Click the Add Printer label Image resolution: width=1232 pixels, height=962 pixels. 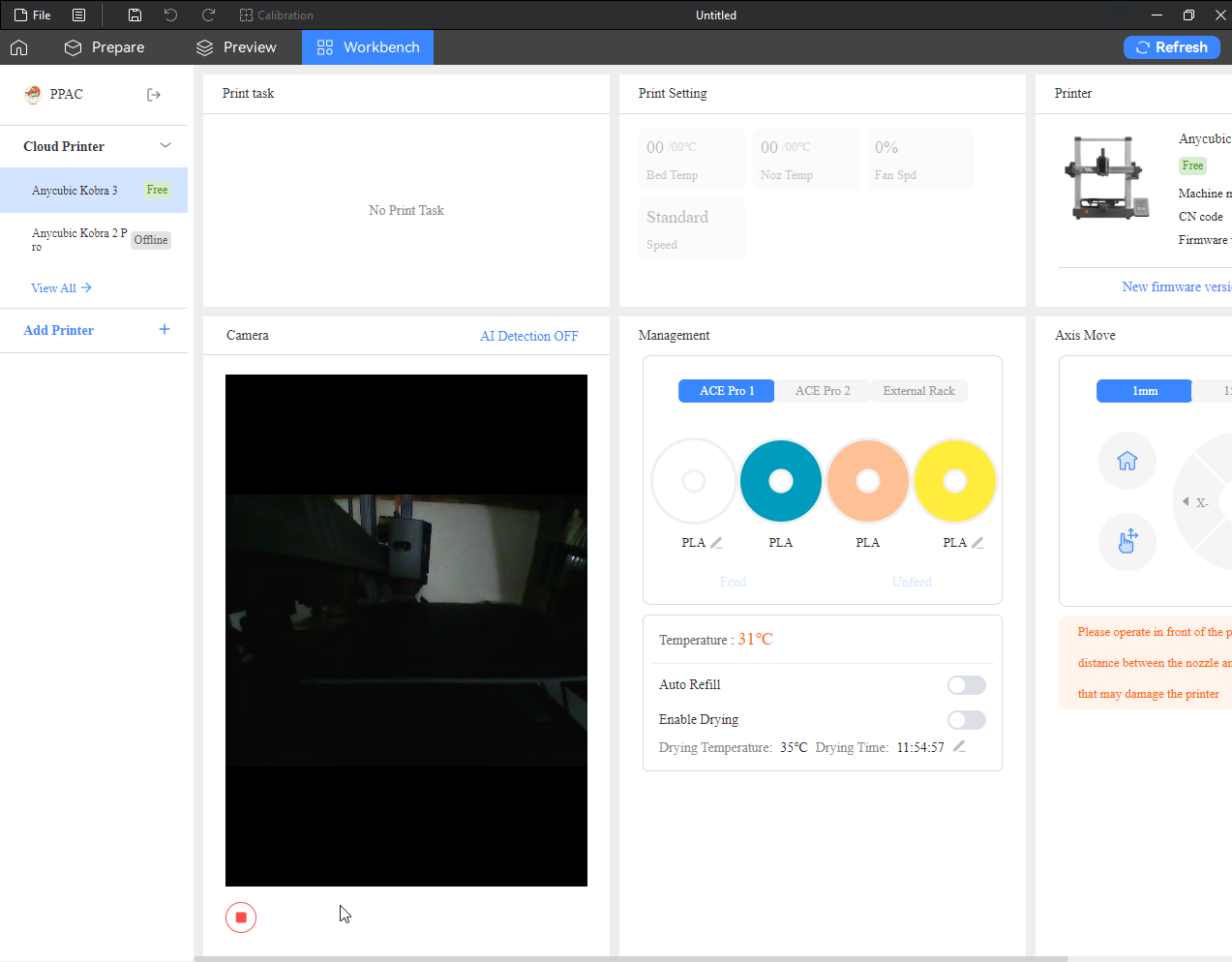[58, 330]
